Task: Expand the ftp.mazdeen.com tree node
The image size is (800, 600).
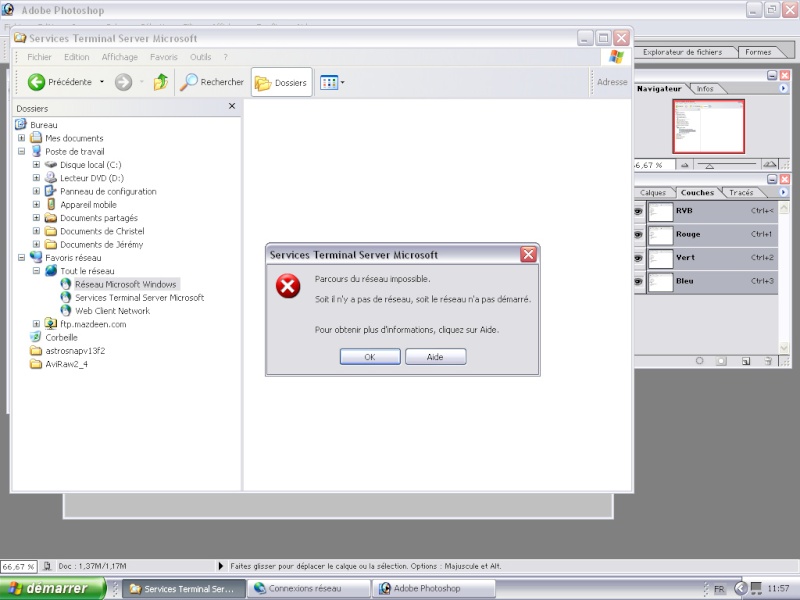Action: pyautogui.click(x=36, y=323)
